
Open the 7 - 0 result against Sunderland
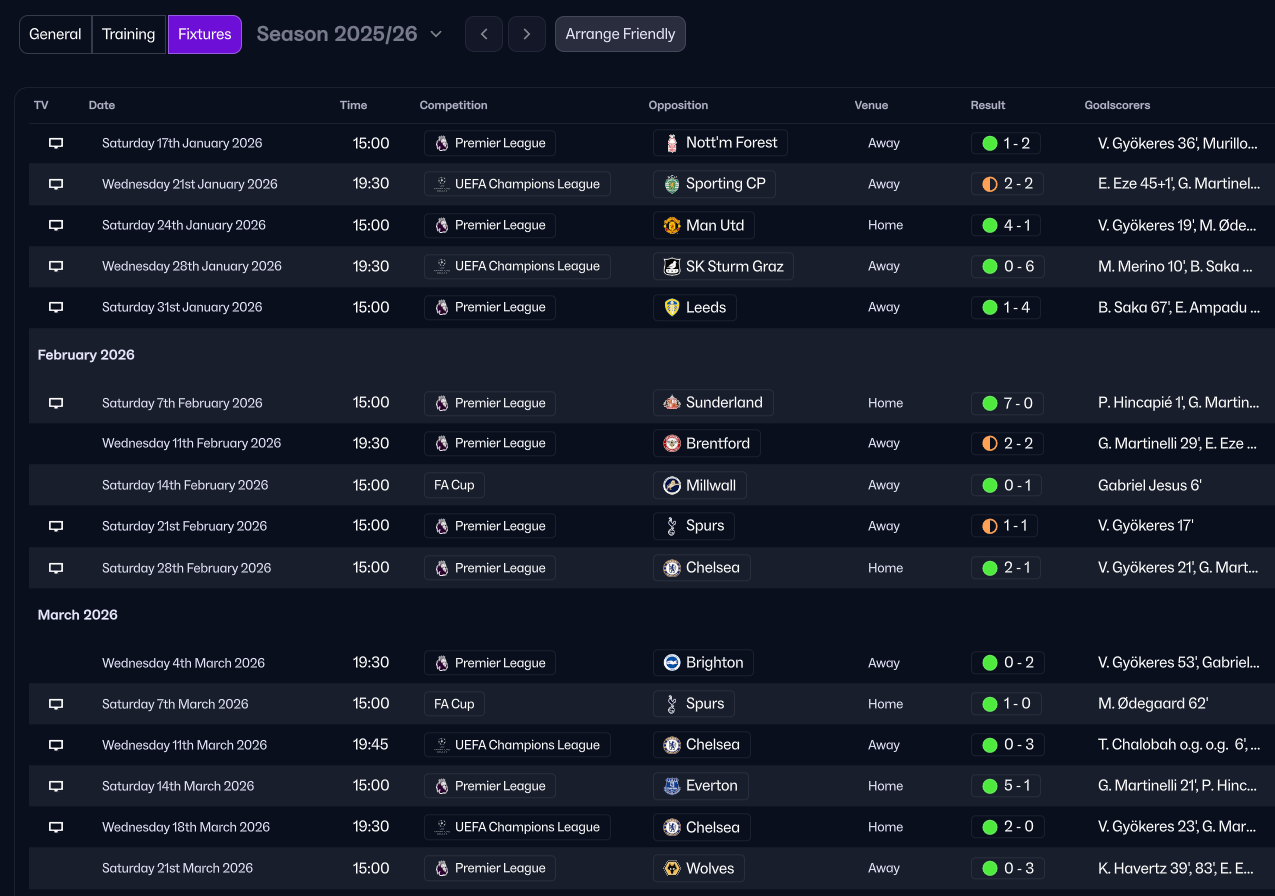point(1007,403)
